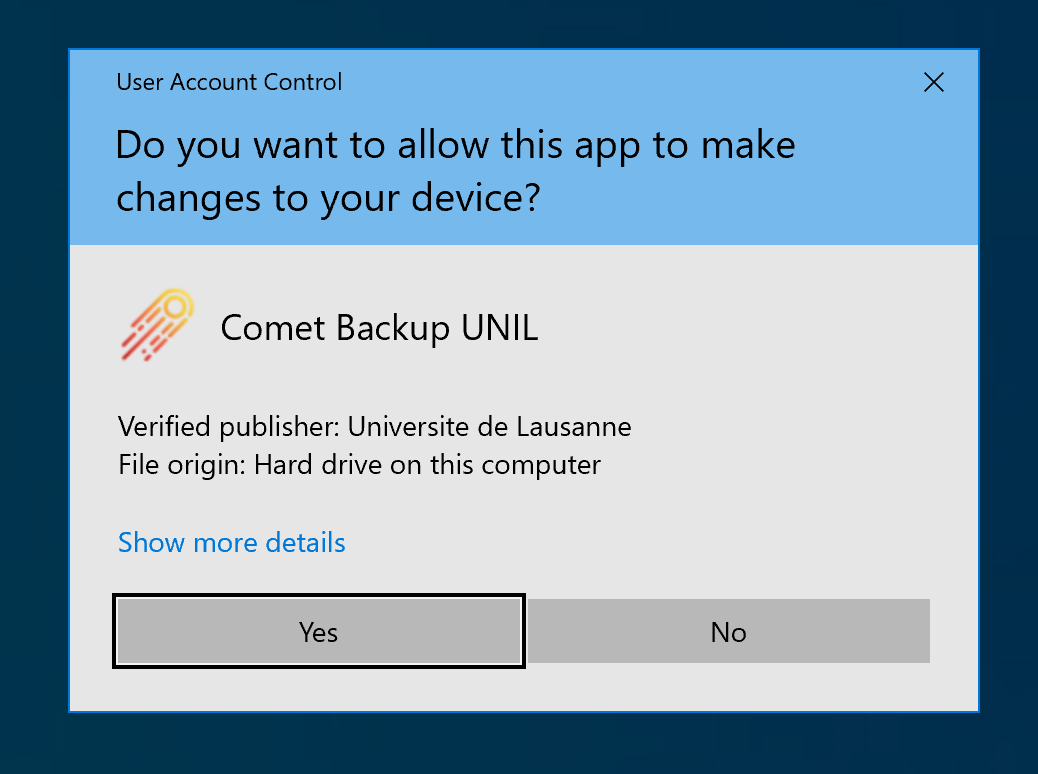Click the Comet Backup comet logo icon

[156, 325]
